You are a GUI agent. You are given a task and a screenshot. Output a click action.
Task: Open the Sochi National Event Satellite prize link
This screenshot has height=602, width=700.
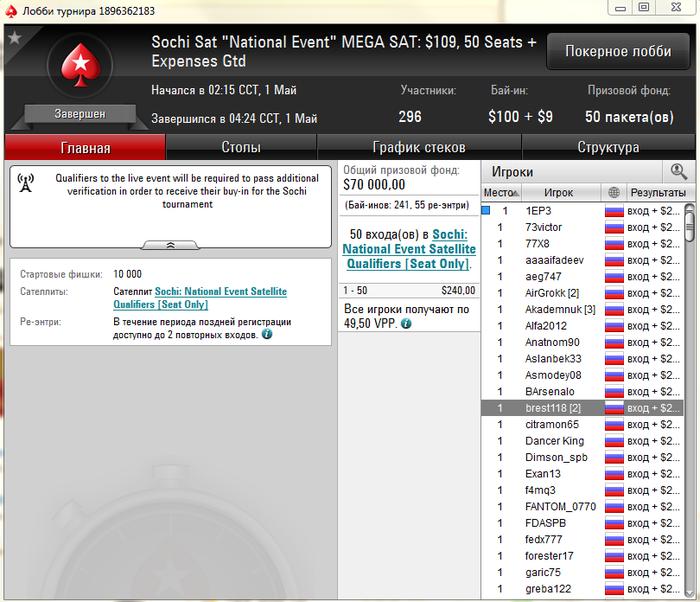409,249
